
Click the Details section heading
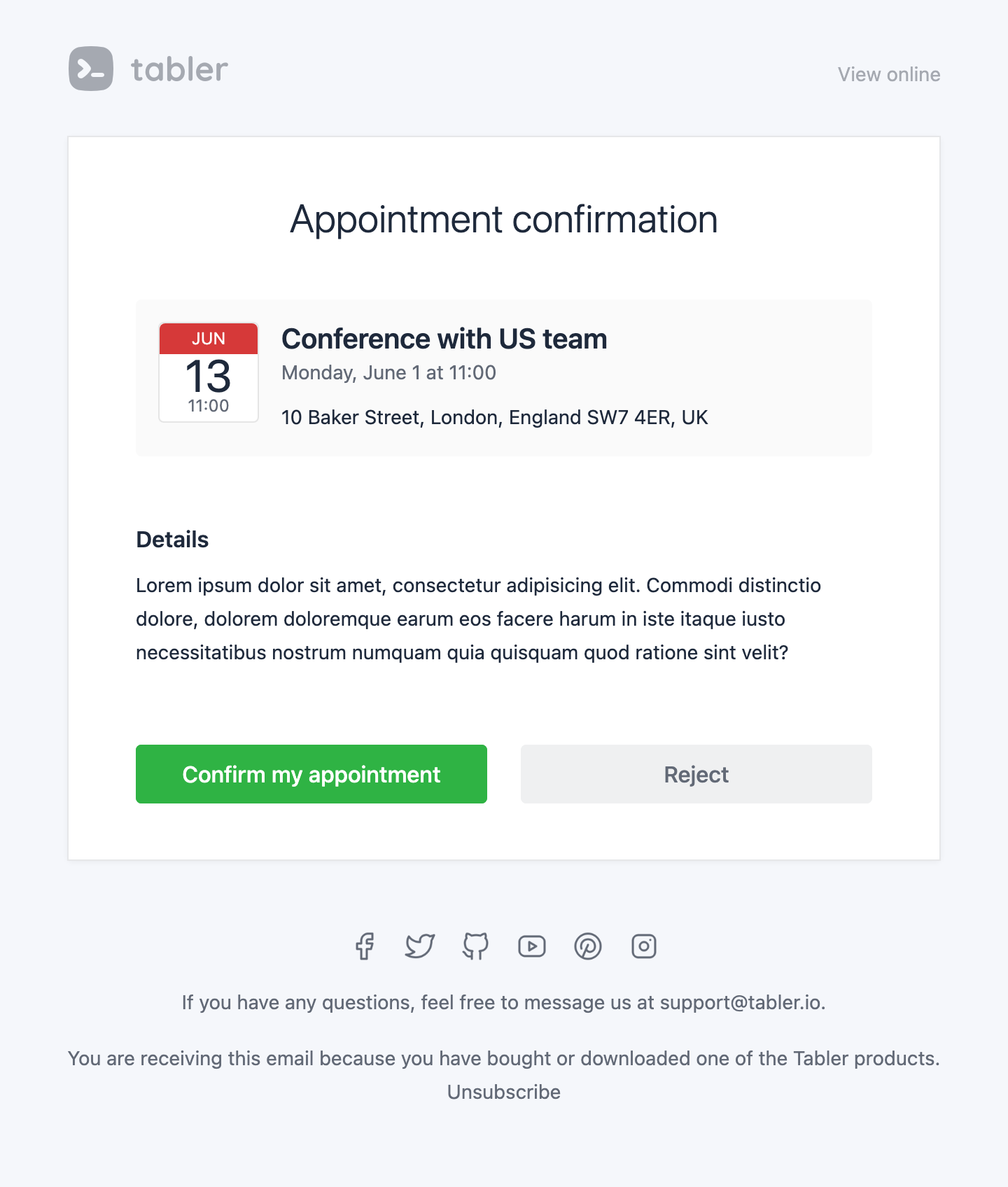172,540
